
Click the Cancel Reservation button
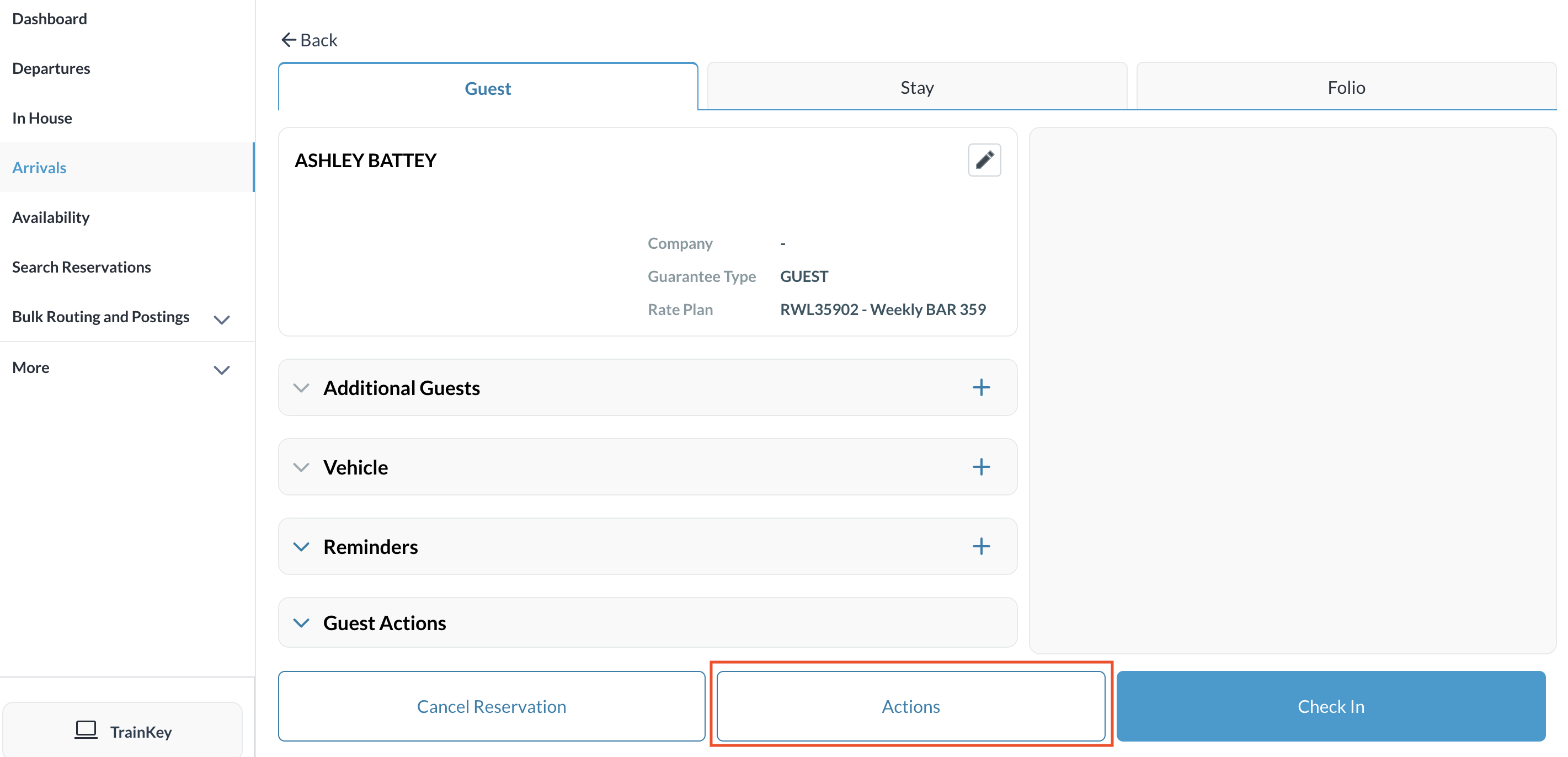point(491,706)
